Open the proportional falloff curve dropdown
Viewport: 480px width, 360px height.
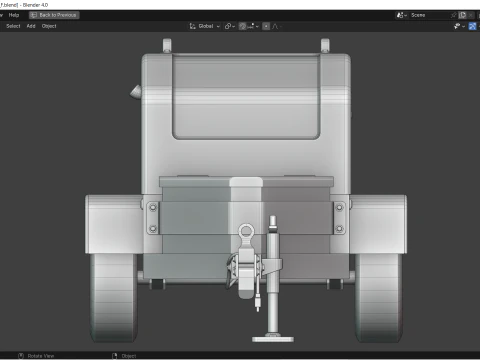point(277,26)
